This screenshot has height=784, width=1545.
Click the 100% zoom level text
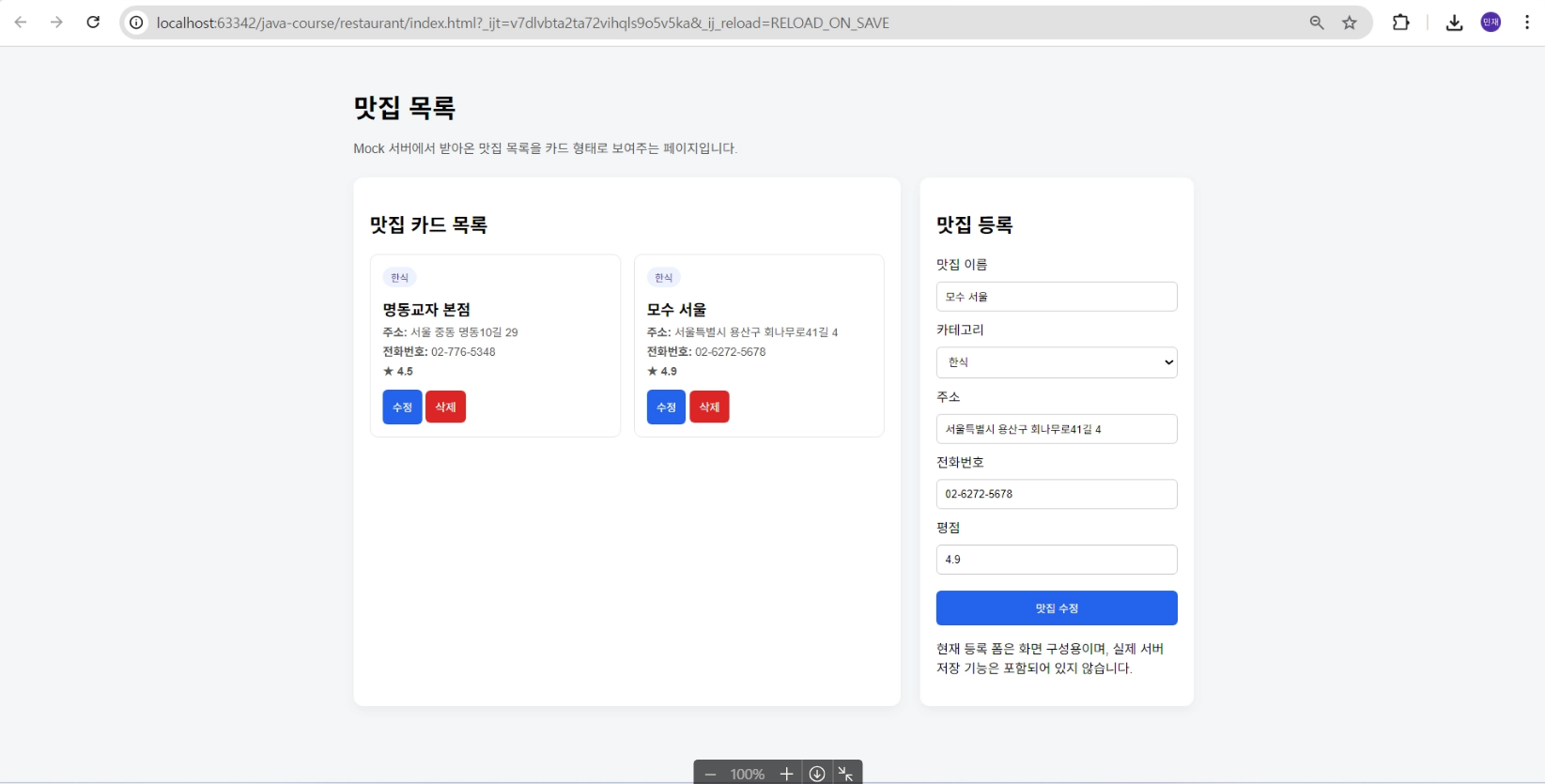click(x=748, y=774)
